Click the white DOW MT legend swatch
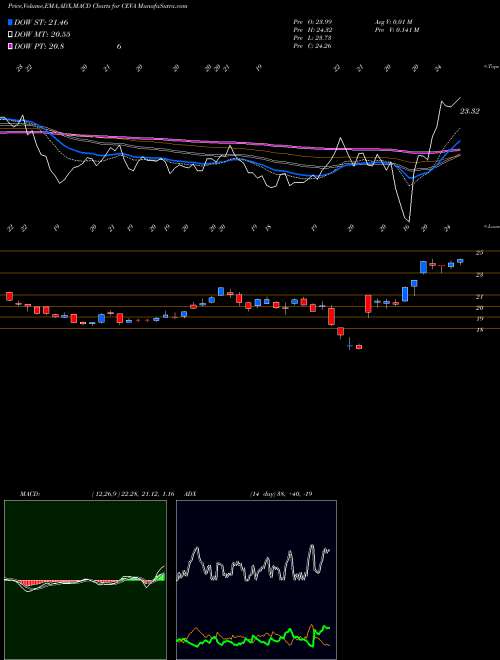The width and height of the screenshot is (500, 660). pos(11,35)
